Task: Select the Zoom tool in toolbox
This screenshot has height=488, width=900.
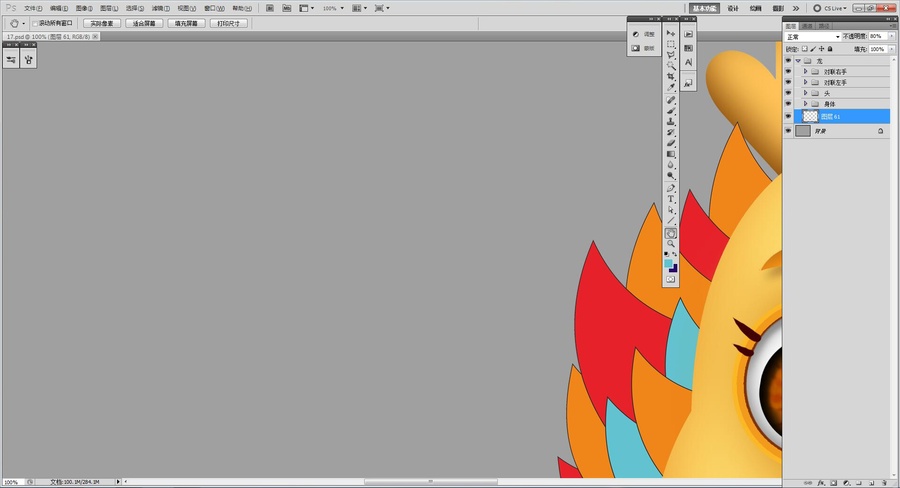Action: tap(670, 244)
